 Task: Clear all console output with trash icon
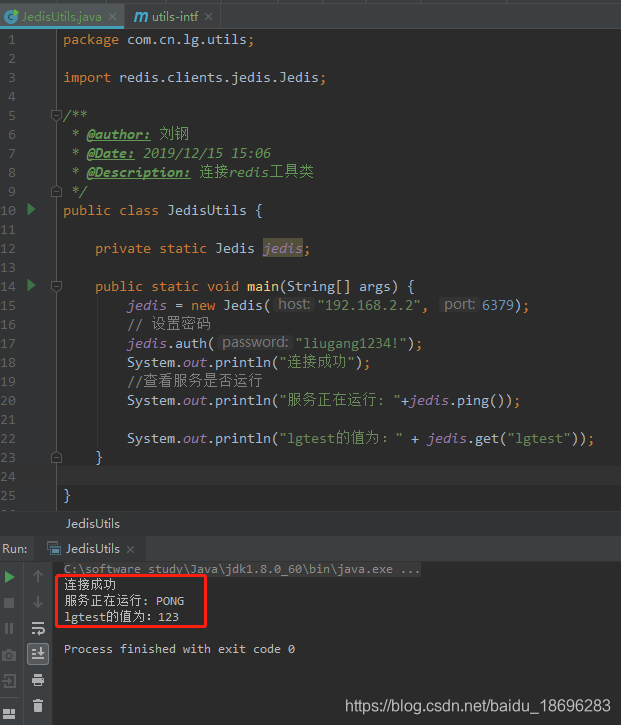(x=38, y=706)
